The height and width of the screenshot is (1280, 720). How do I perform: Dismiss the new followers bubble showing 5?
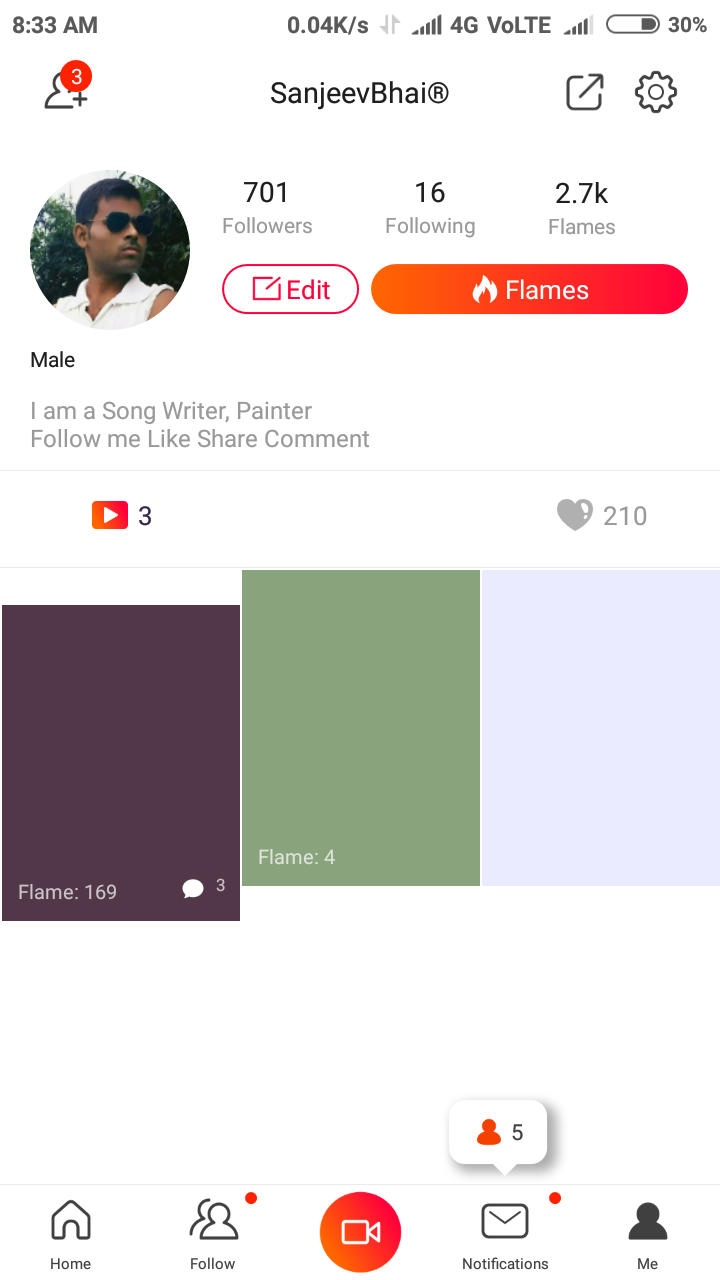tap(497, 1131)
